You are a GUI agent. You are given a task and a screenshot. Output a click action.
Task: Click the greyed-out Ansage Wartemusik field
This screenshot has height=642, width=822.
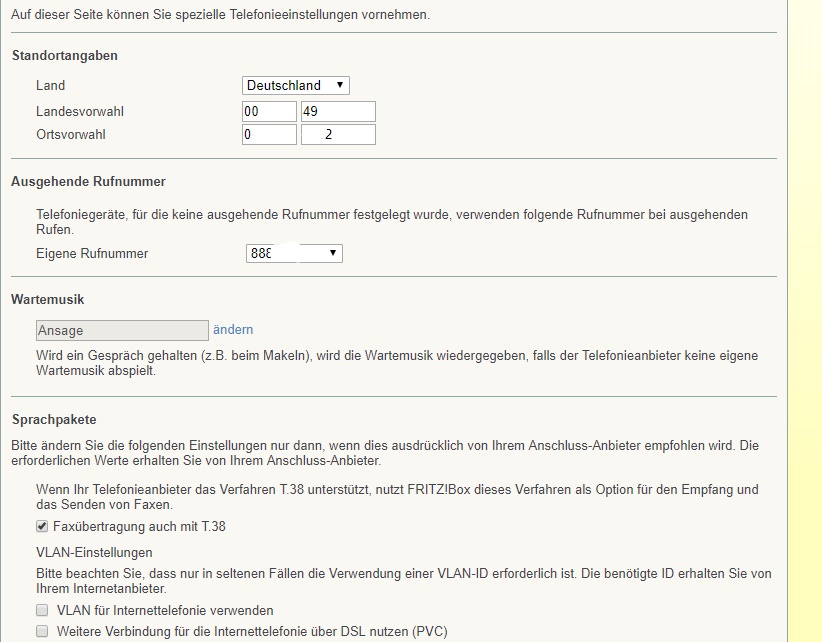(x=121, y=330)
